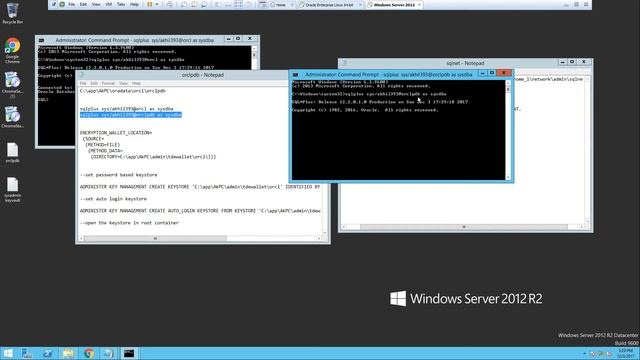Open the VMware View menu
Screen dimensions: 640x360
(96, 4)
